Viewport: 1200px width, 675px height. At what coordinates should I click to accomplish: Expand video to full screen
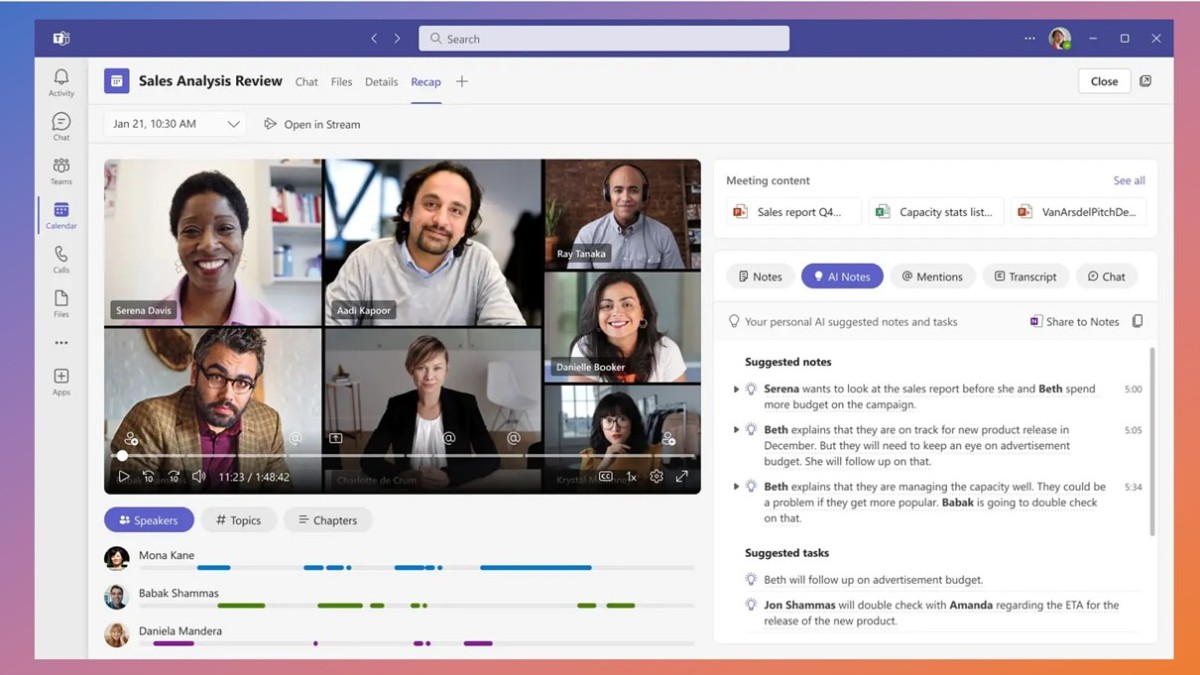click(x=682, y=477)
